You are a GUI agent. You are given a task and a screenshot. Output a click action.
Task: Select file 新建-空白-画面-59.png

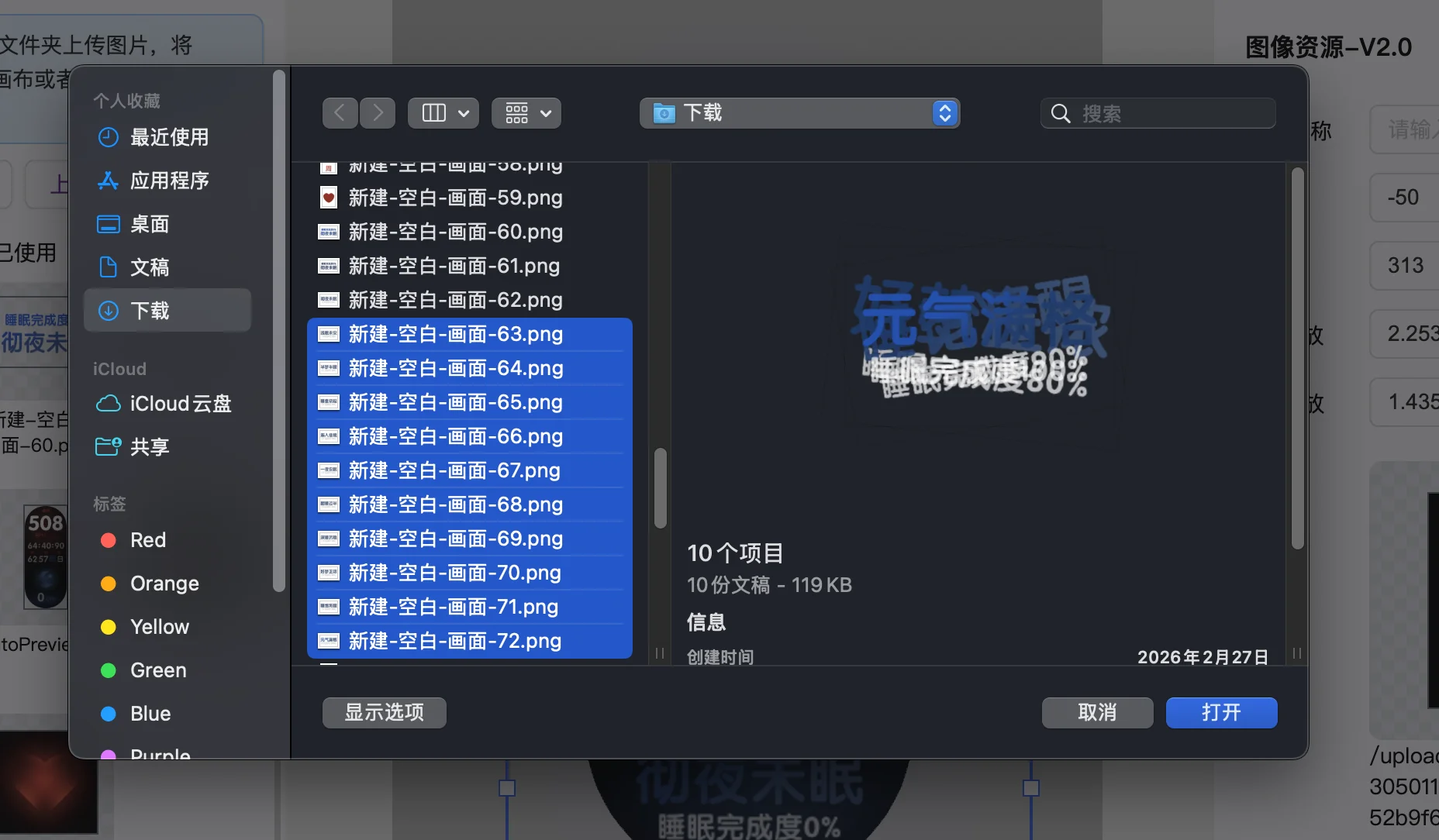tap(455, 198)
